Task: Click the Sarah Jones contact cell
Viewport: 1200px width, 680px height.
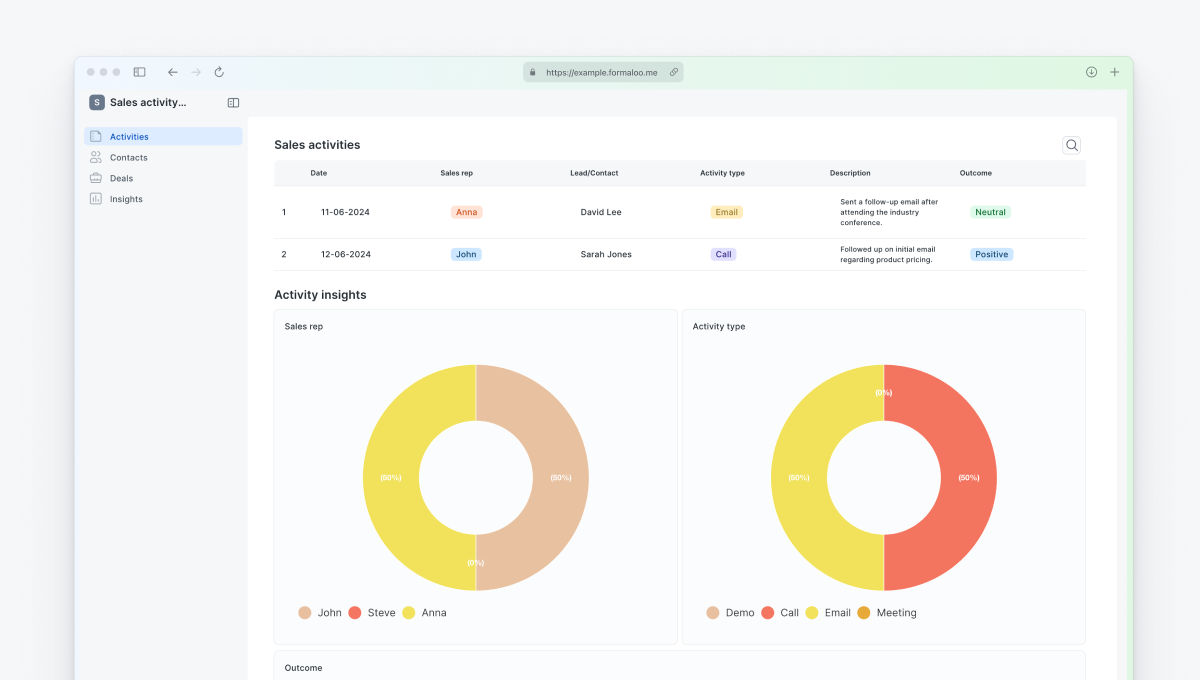Action: click(x=606, y=254)
